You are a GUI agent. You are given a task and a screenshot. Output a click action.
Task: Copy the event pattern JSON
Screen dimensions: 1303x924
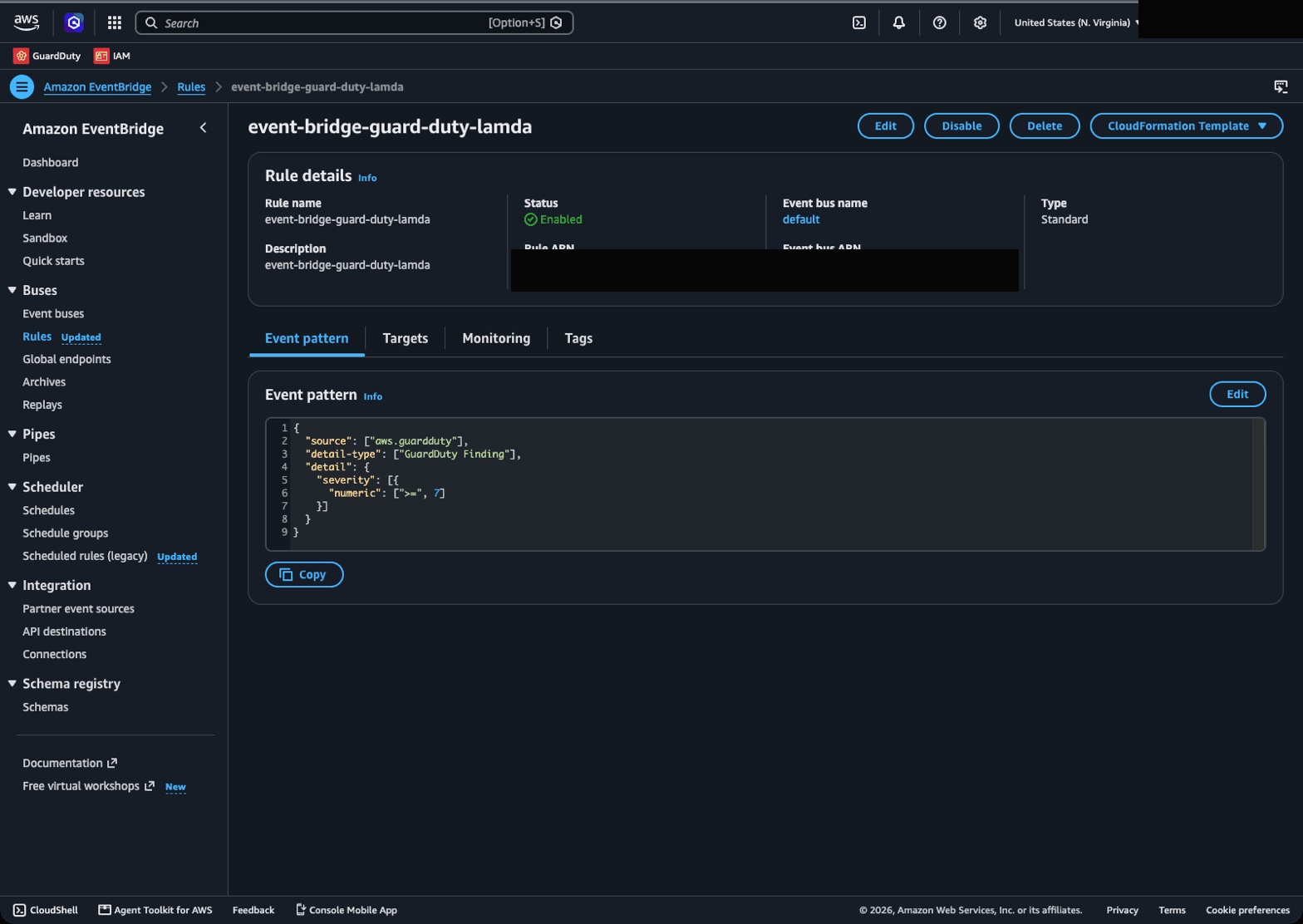point(304,574)
